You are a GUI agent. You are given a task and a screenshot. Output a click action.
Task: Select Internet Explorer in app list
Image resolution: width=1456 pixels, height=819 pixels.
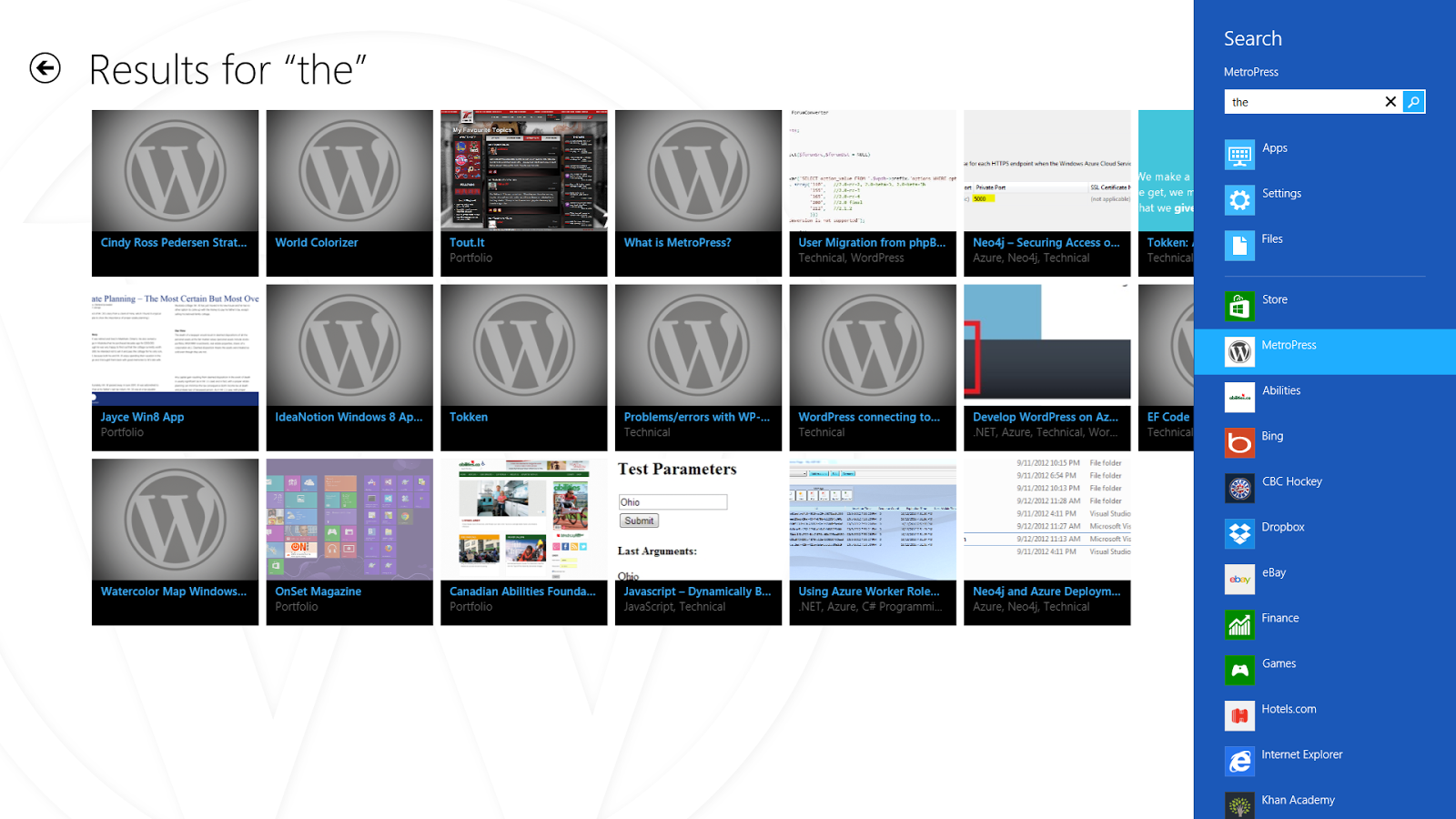click(1301, 755)
